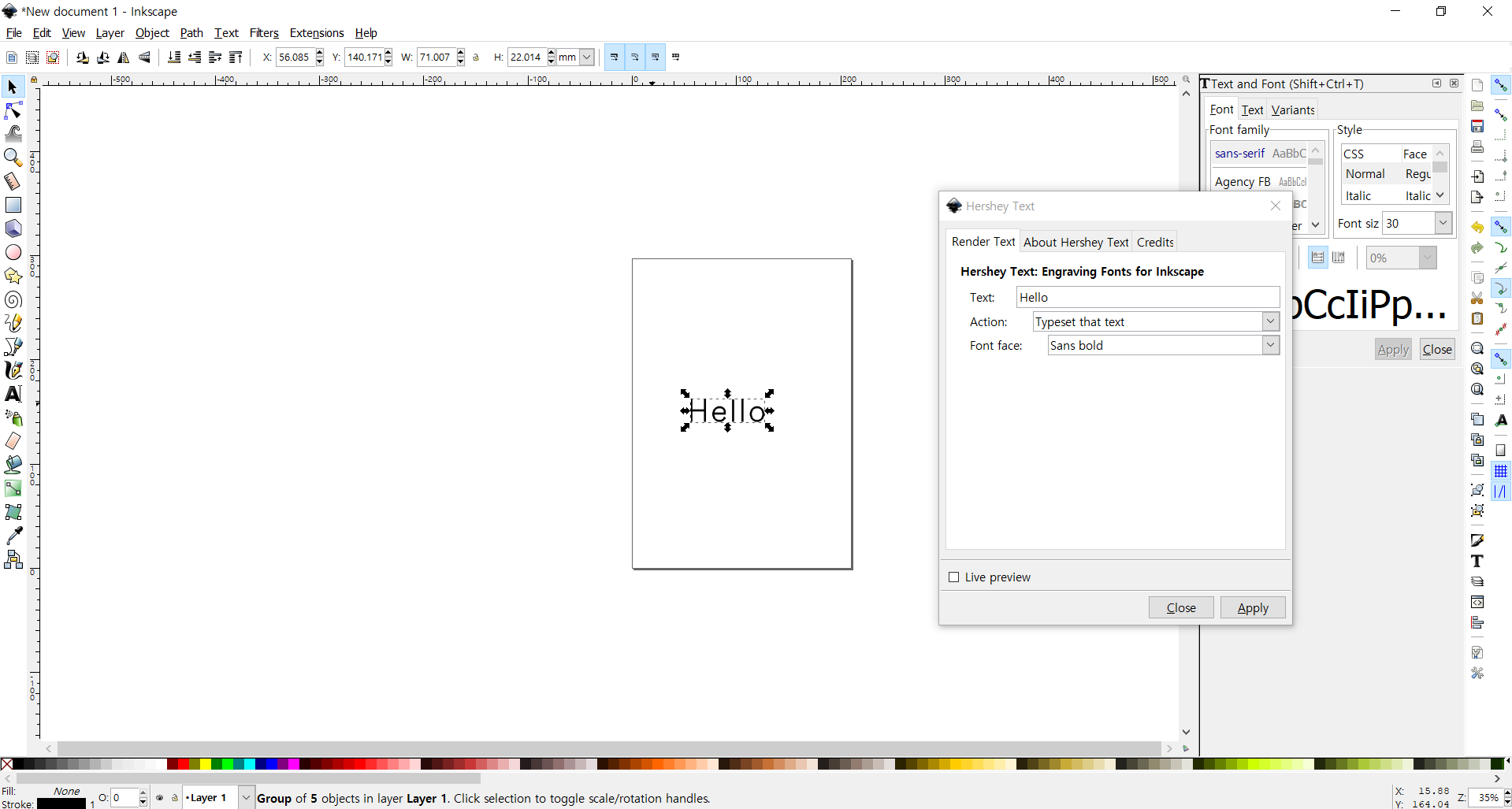This screenshot has width=1512, height=809.
Task: Toggle the width/height lock icon
Action: (x=476, y=58)
